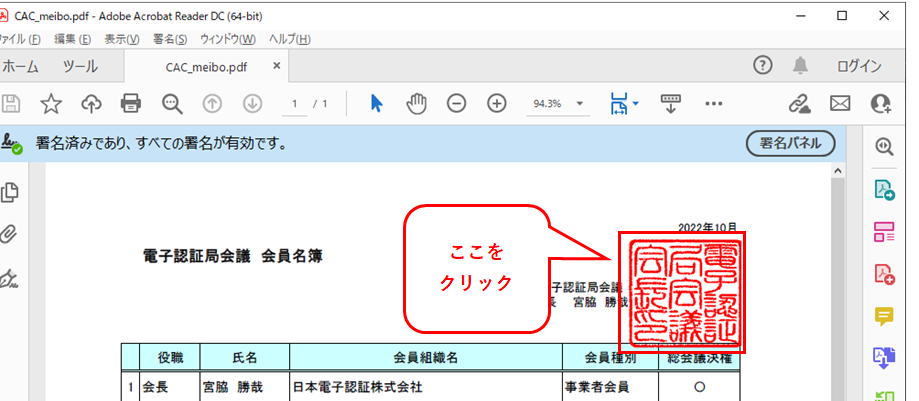
Task: Open the Comment tool in right pane
Action: [884, 316]
